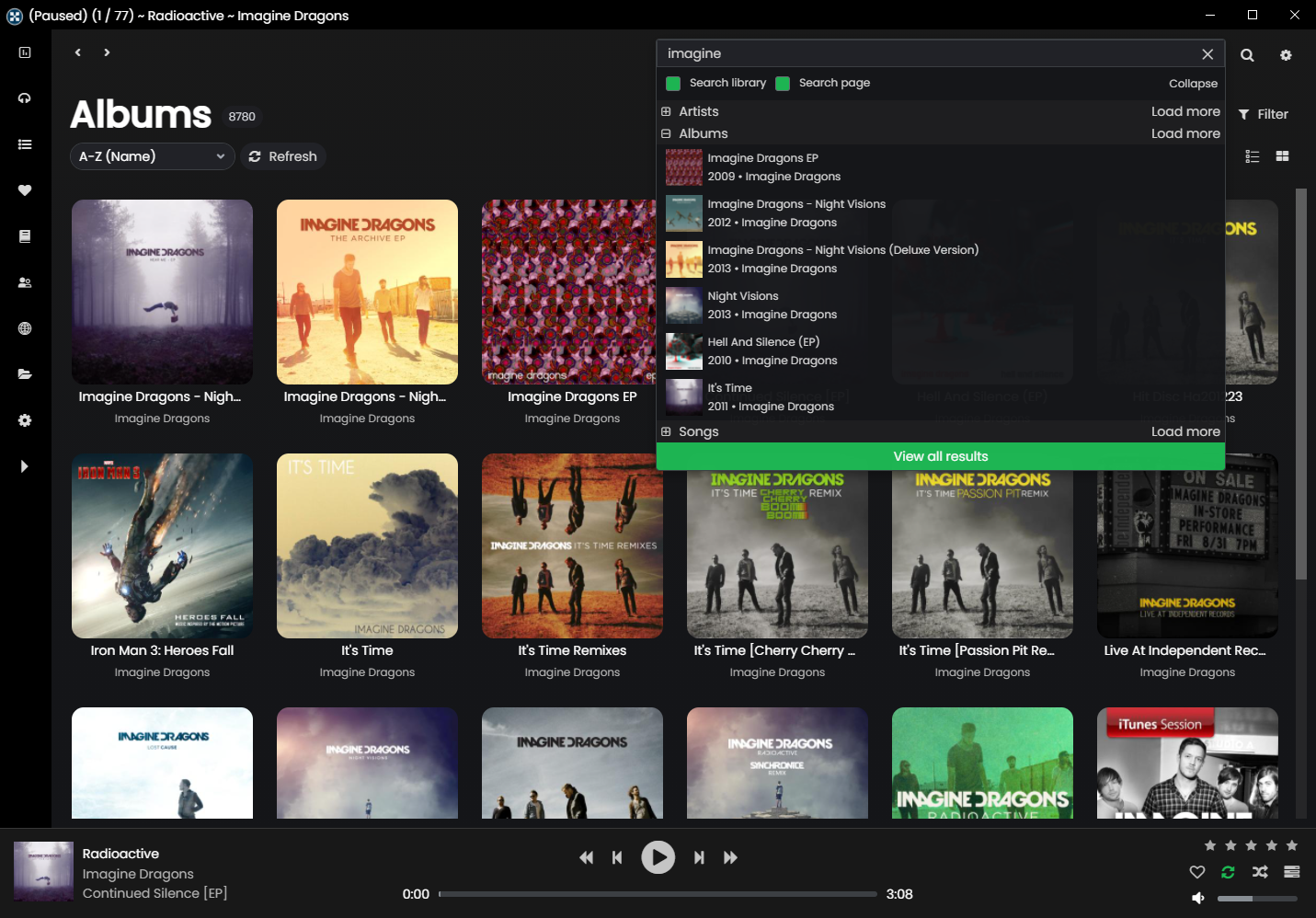Click the View all results button
Viewport: 1316px width, 918px height.
(x=940, y=455)
